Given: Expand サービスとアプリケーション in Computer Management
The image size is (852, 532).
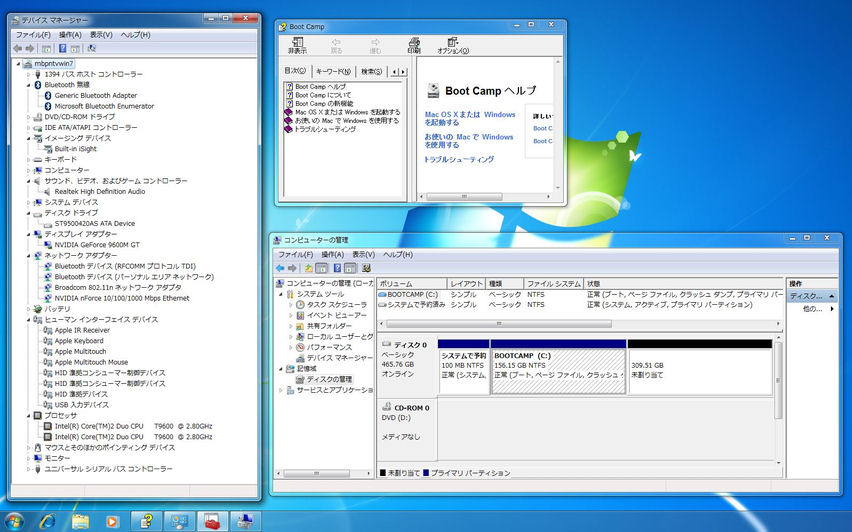Looking at the screenshot, I should pyautogui.click(x=281, y=390).
